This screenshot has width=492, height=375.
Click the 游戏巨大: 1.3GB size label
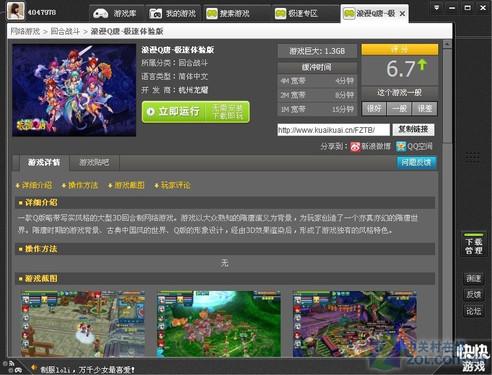(317, 51)
